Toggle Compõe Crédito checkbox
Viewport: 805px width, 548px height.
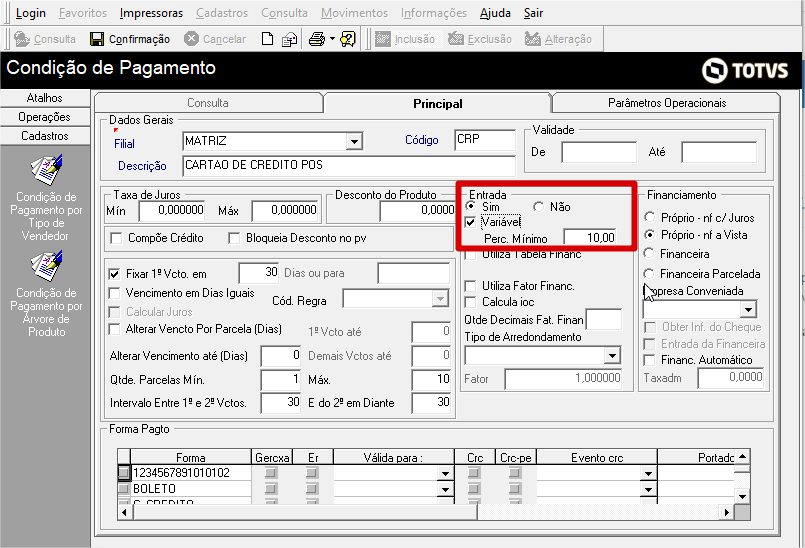117,238
